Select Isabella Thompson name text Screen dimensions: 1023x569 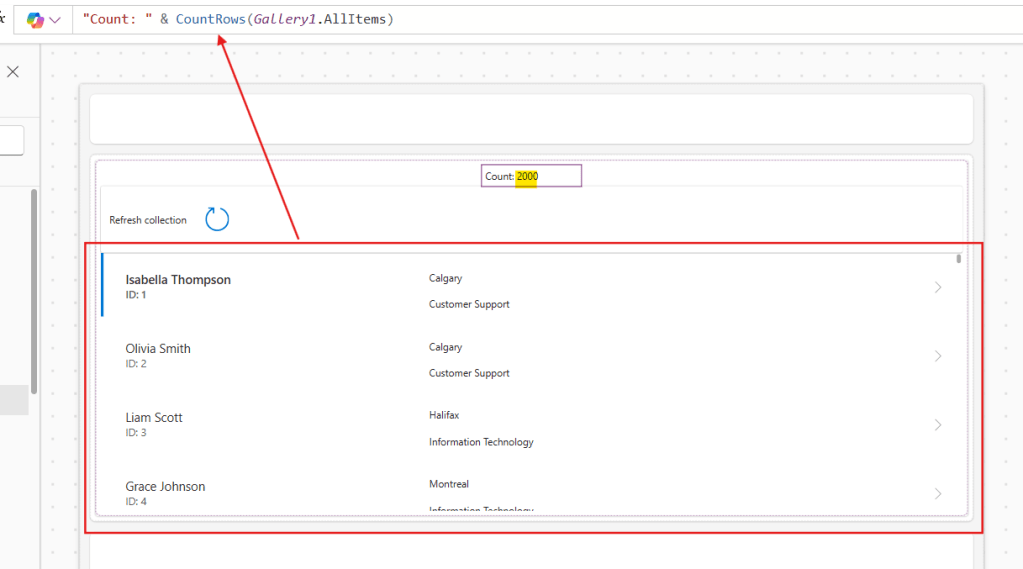(x=178, y=279)
